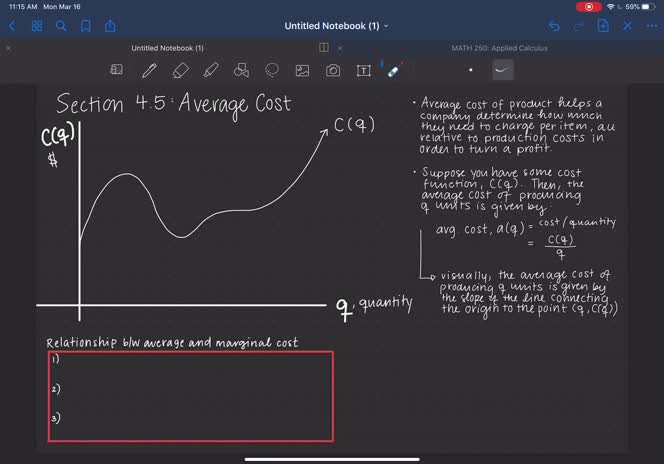This screenshot has width=664, height=464.
Task: Choose the Shapes tool
Action: pos(241,71)
